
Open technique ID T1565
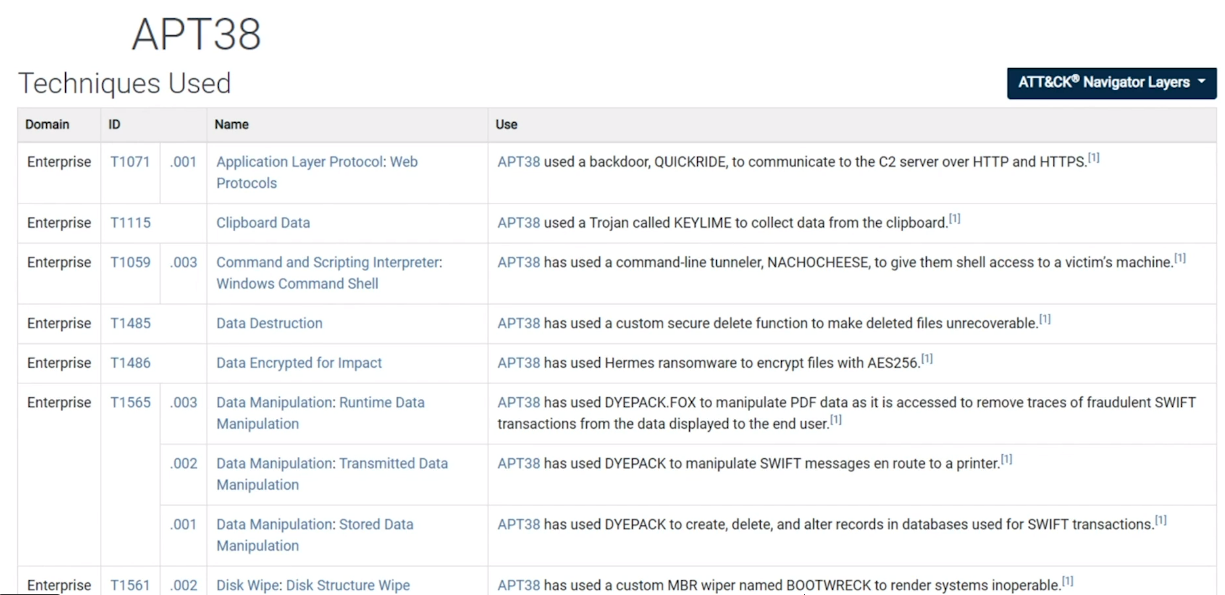[130, 403]
